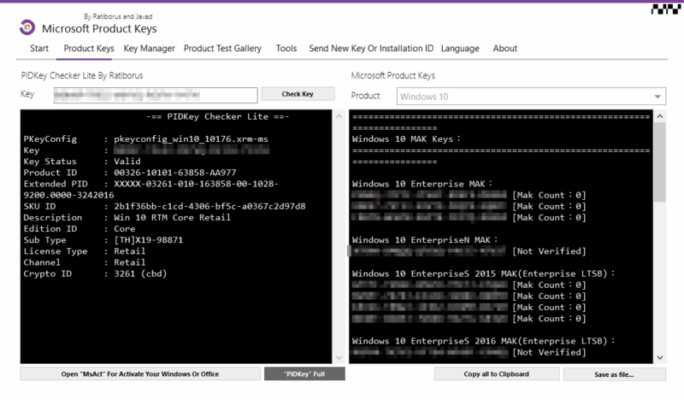
Task: Click Crypto ID value "3261 (cbd)"
Action: tap(140, 274)
